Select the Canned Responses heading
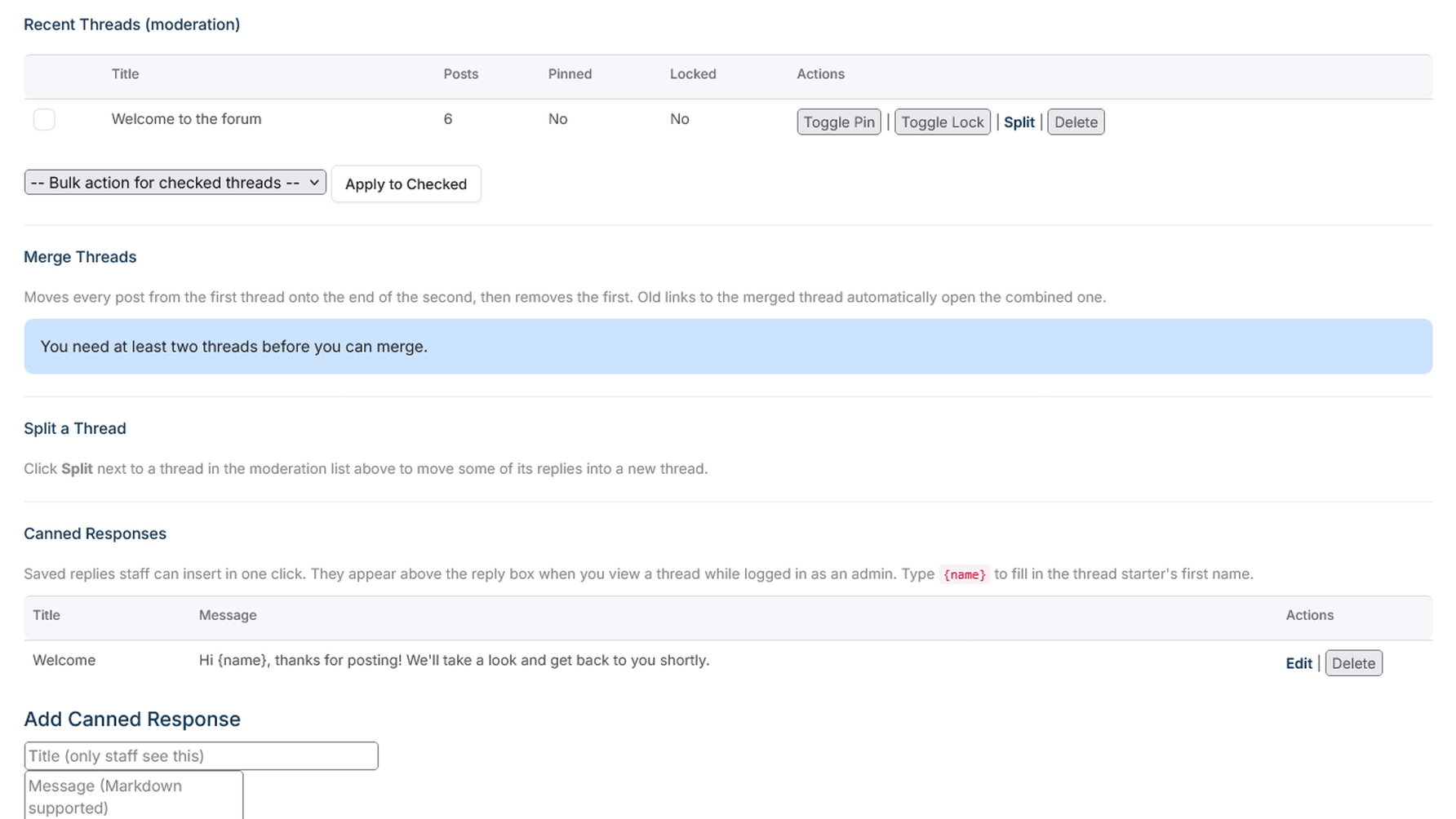 pos(95,533)
